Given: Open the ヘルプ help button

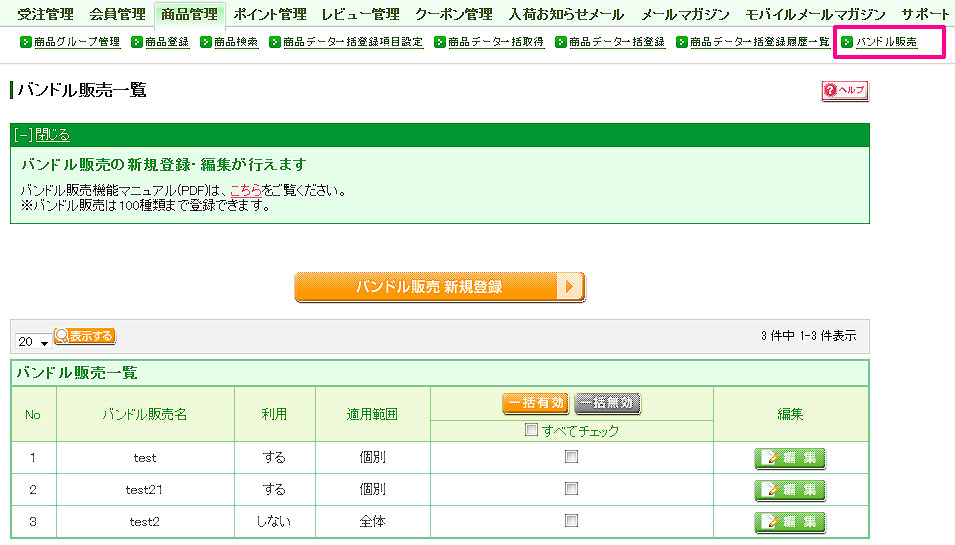Looking at the screenshot, I should (845, 91).
